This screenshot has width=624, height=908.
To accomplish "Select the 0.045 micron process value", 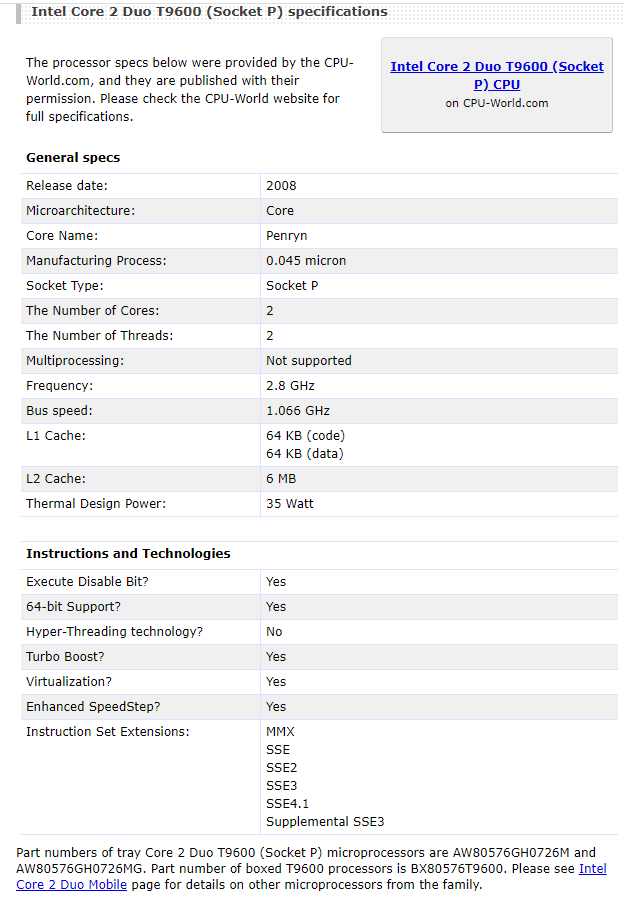I will coord(306,261).
